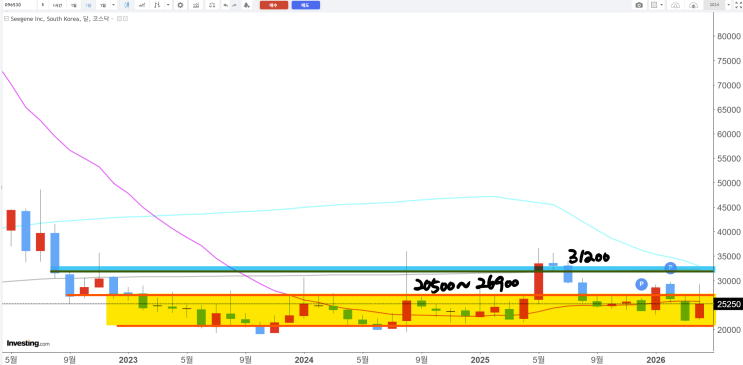Redo last chart action
The image size is (743, 365).
234,5
